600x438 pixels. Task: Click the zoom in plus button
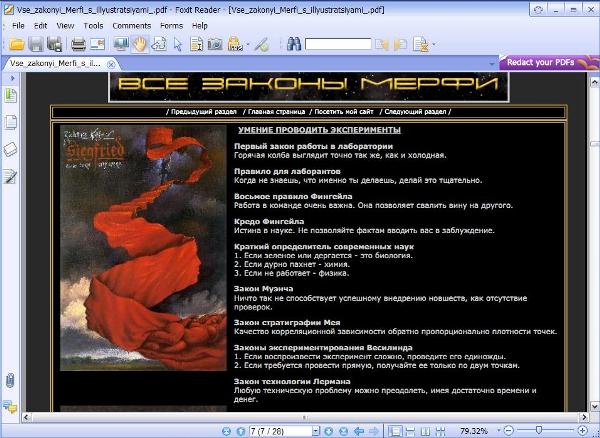click(x=582, y=431)
